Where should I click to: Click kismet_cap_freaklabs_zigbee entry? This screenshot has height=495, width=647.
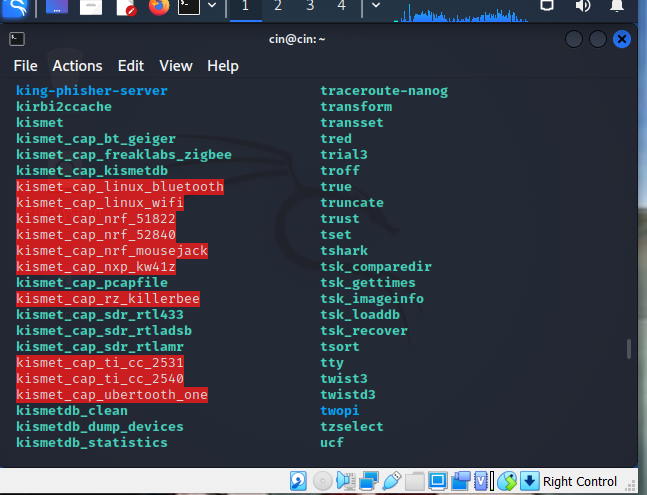coord(124,155)
